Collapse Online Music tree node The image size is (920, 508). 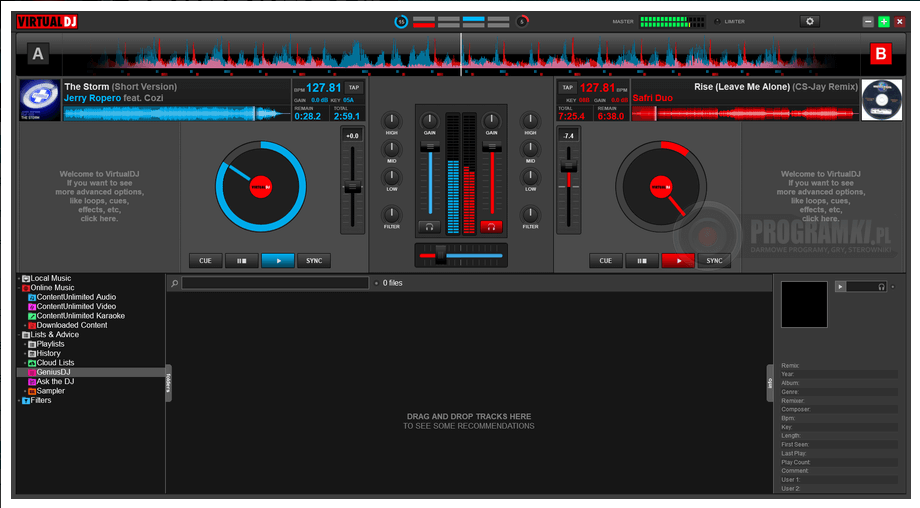[19, 288]
